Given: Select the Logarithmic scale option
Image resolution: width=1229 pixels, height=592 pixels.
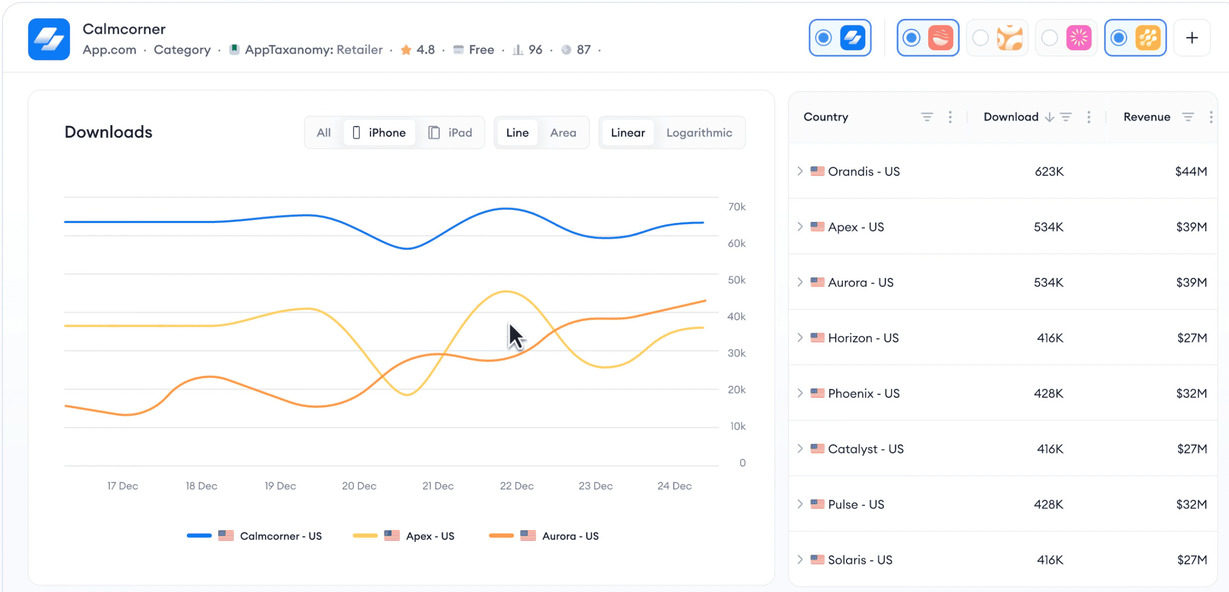Looking at the screenshot, I should (x=699, y=133).
